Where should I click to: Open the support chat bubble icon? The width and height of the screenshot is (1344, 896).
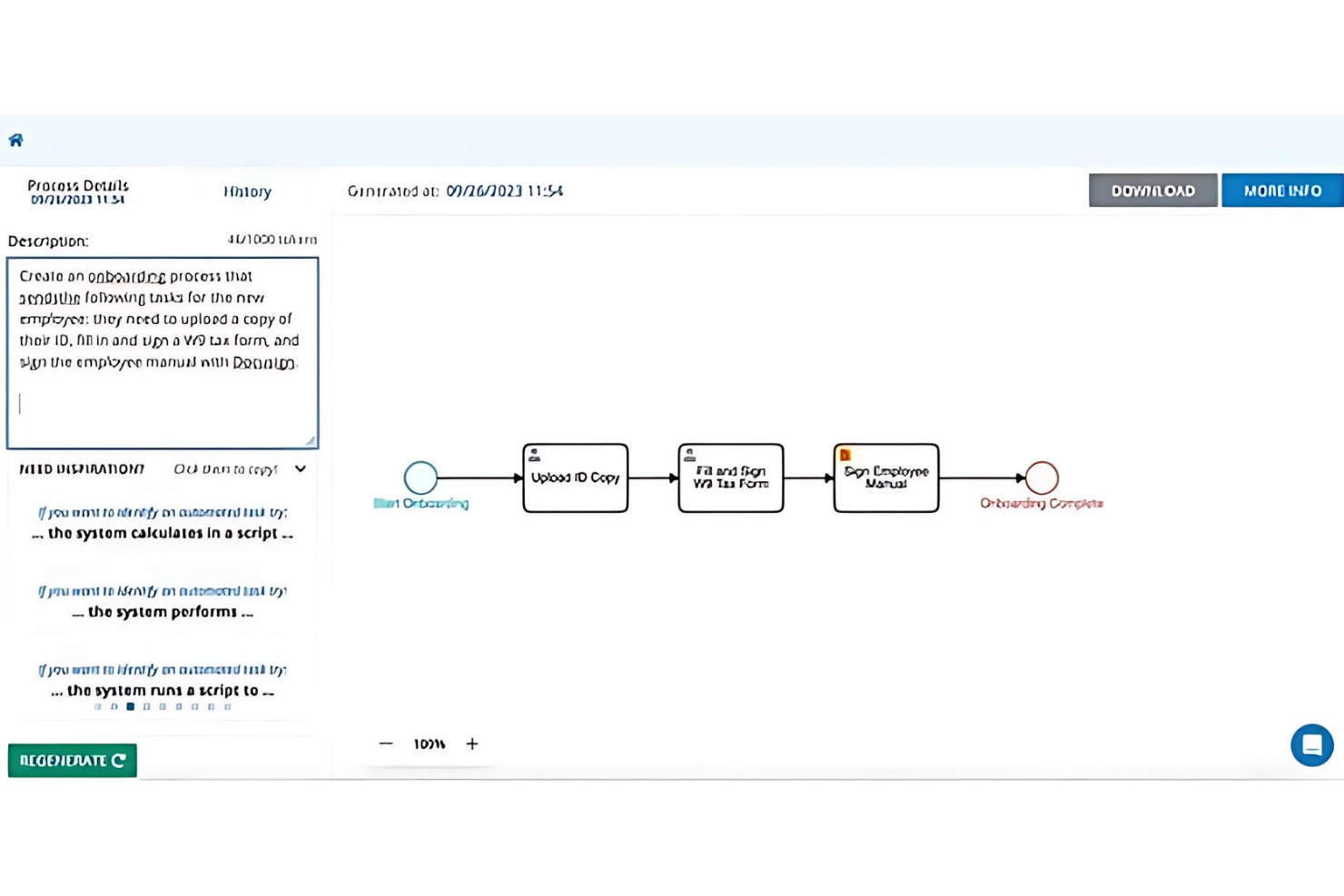(x=1311, y=744)
